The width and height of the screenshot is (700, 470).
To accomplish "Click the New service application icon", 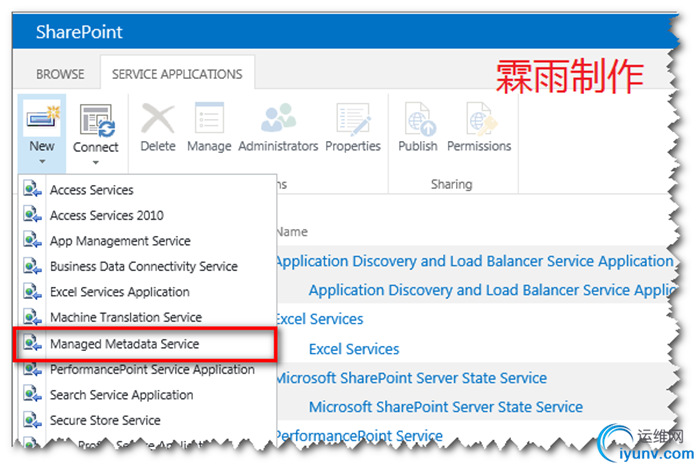I will click(43, 119).
